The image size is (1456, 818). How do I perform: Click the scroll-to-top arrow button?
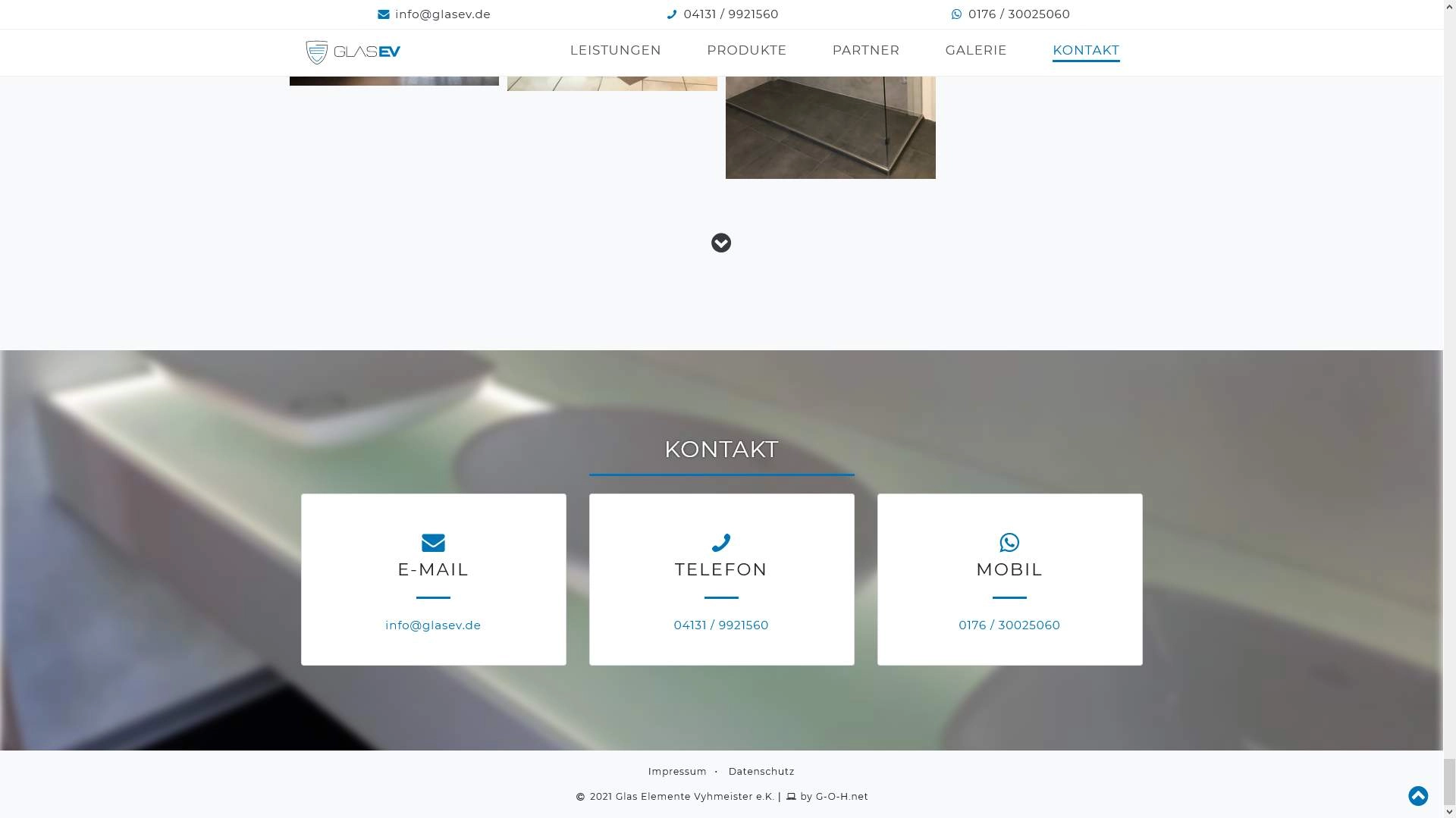click(x=1418, y=796)
